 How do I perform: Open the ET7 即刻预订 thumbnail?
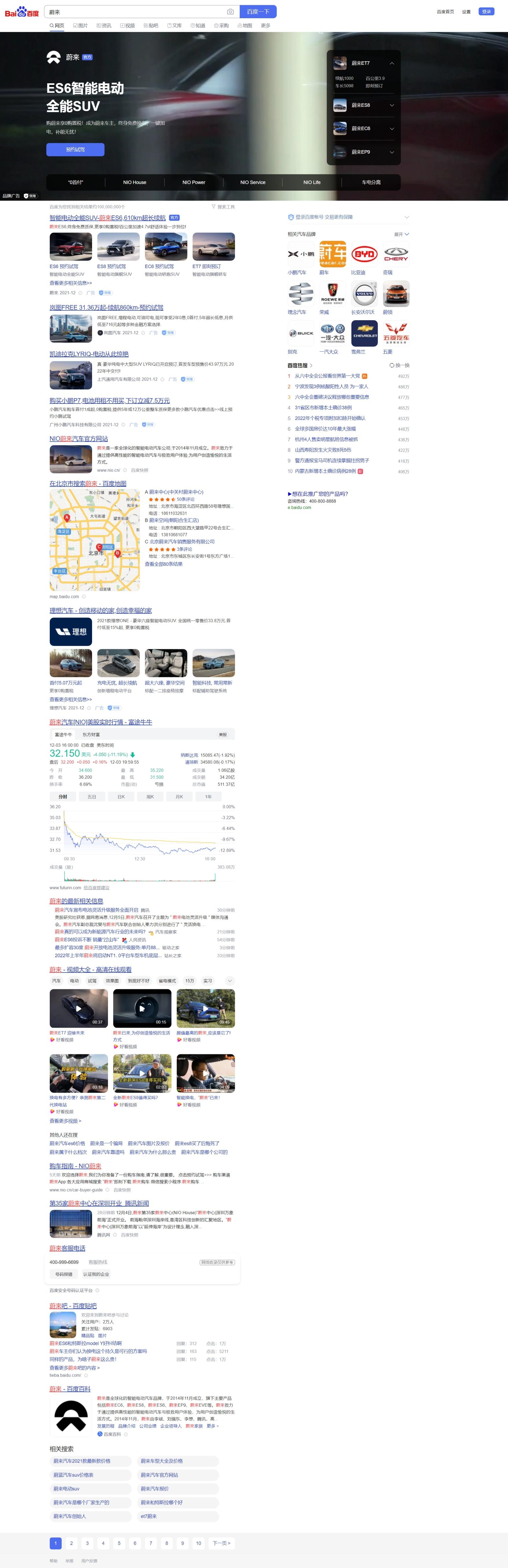click(x=213, y=246)
